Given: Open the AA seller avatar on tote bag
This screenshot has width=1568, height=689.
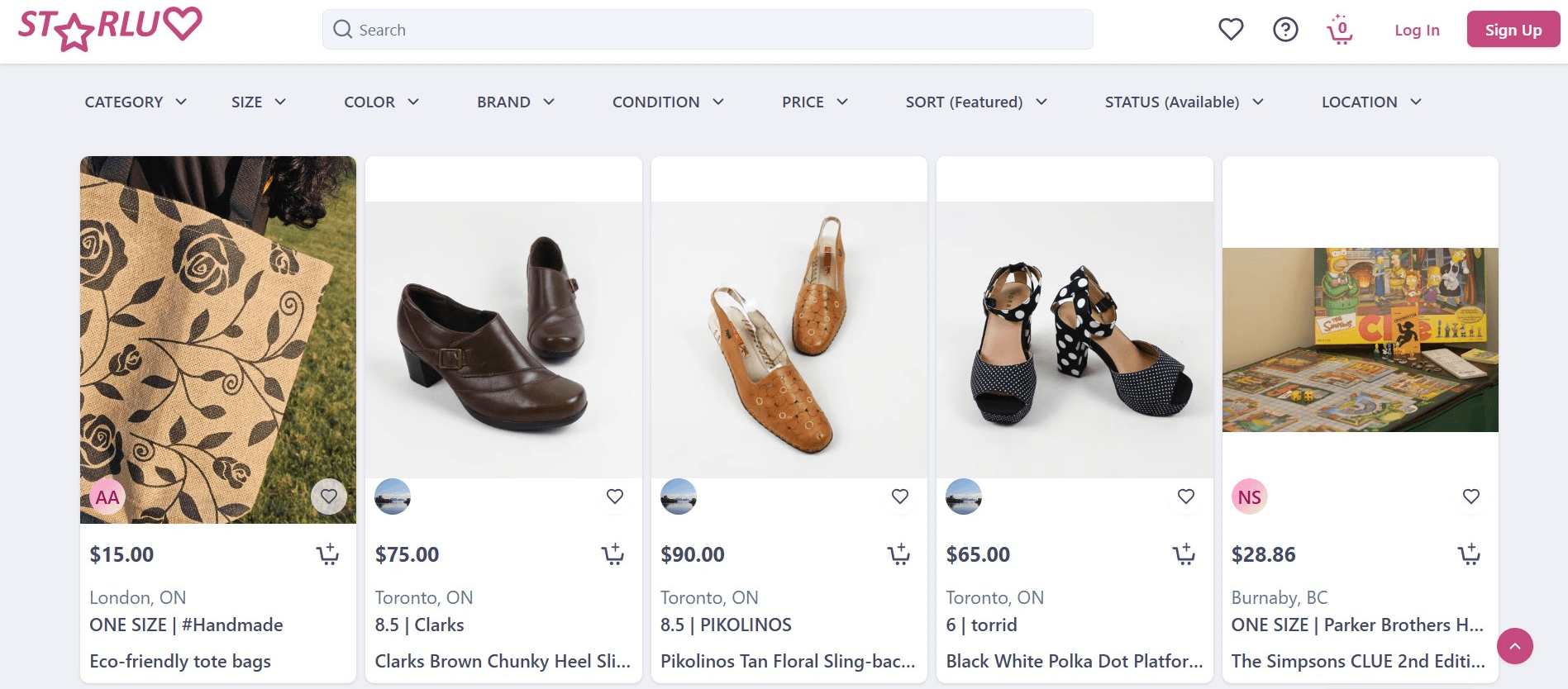Looking at the screenshot, I should click(x=107, y=497).
